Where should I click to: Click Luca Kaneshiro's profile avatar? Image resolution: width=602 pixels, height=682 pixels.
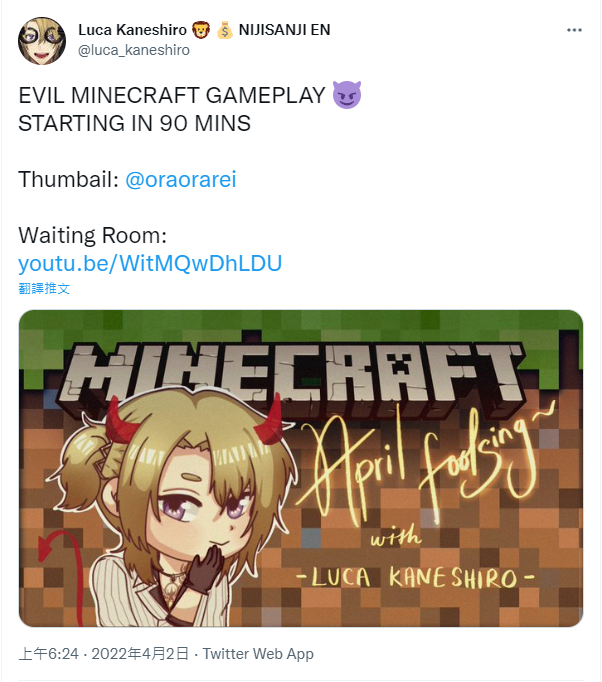42,41
